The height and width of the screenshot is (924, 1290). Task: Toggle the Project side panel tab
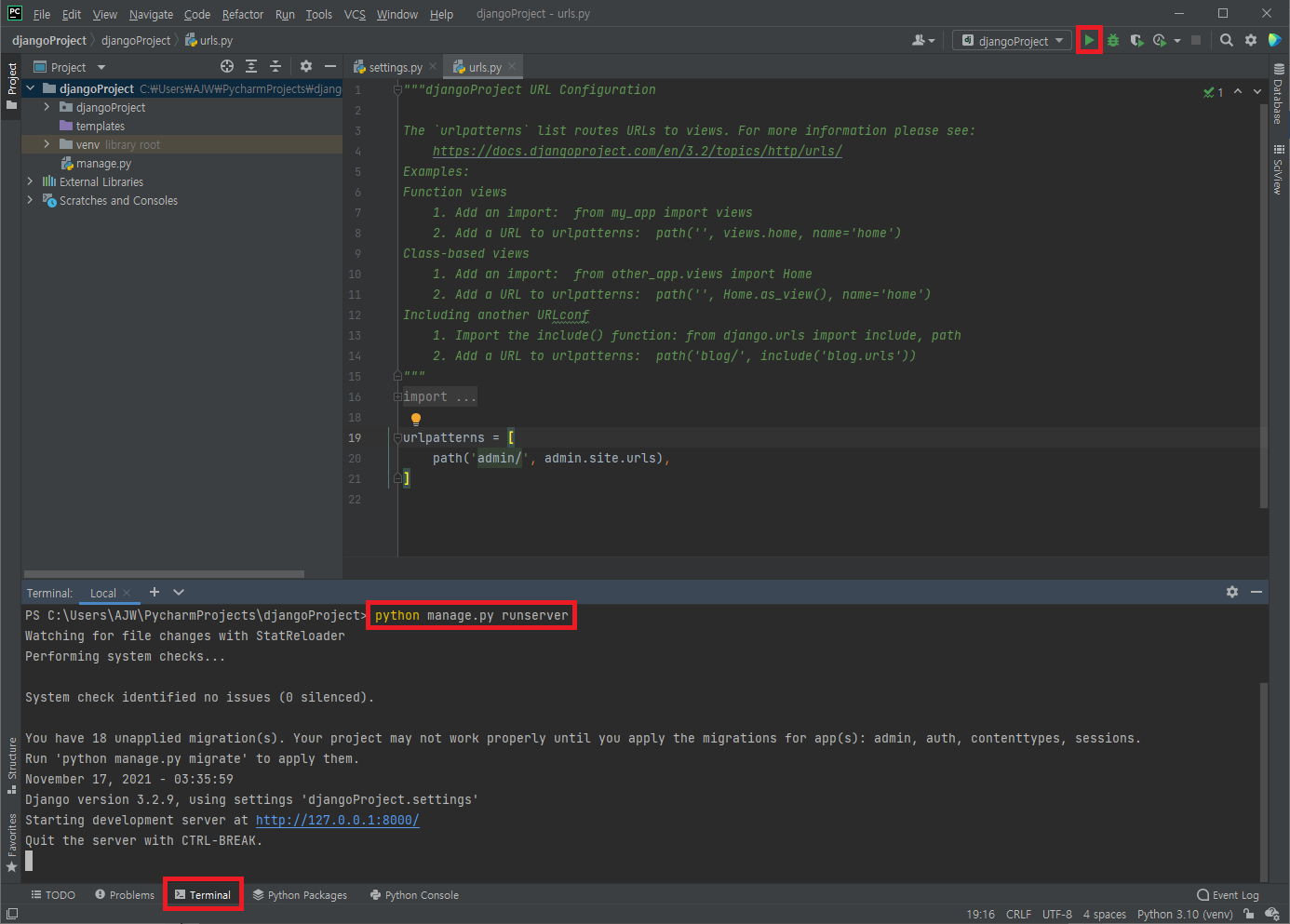click(x=12, y=87)
